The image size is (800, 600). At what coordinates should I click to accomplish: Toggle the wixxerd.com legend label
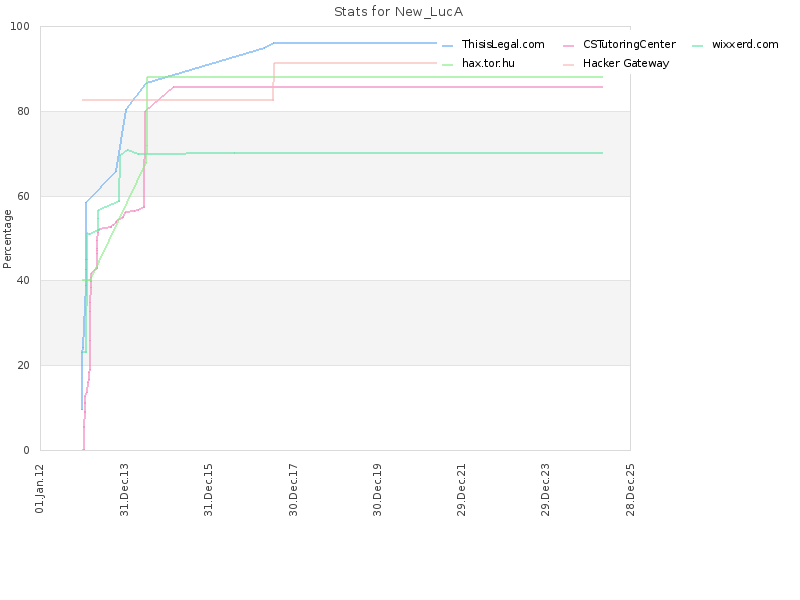pyautogui.click(x=745, y=44)
